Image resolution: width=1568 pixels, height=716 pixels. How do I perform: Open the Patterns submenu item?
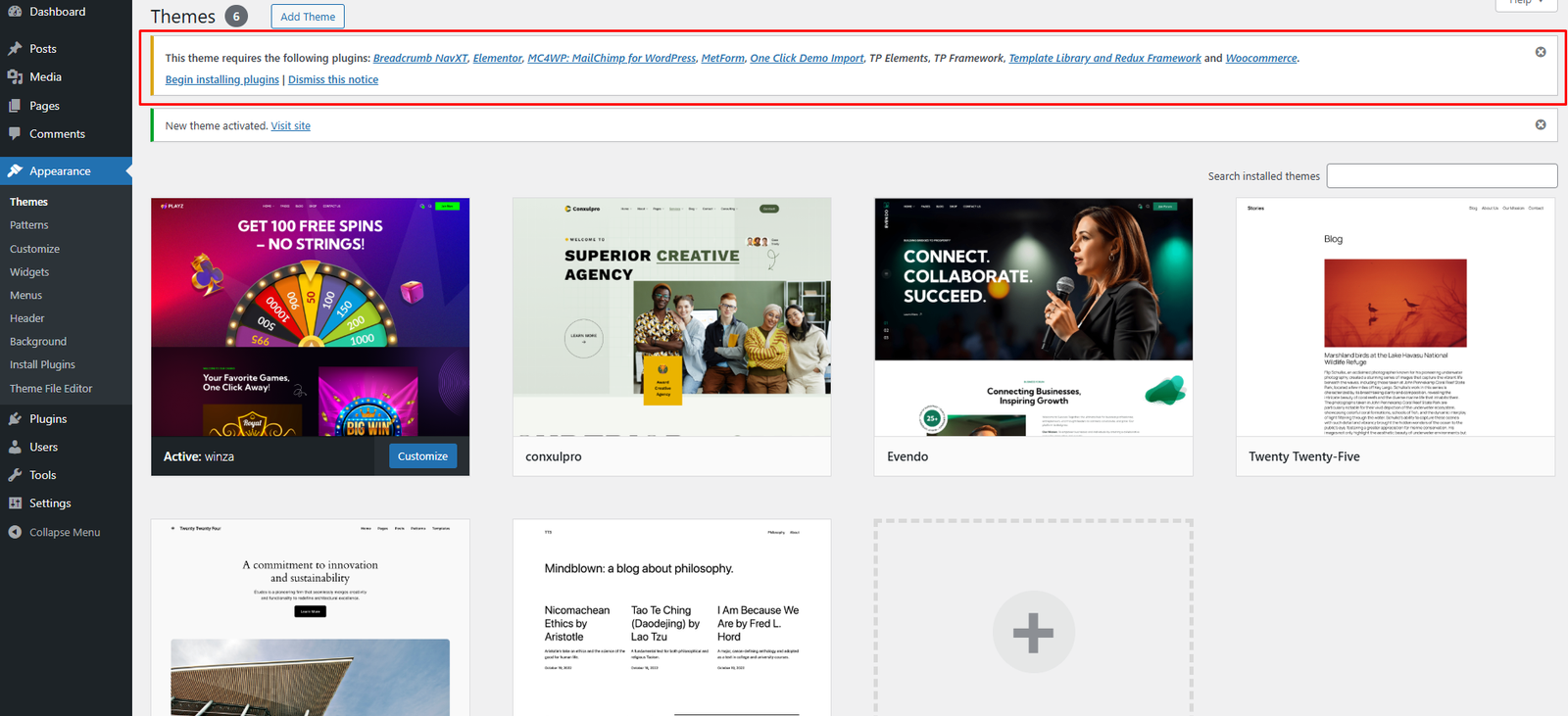[29, 225]
